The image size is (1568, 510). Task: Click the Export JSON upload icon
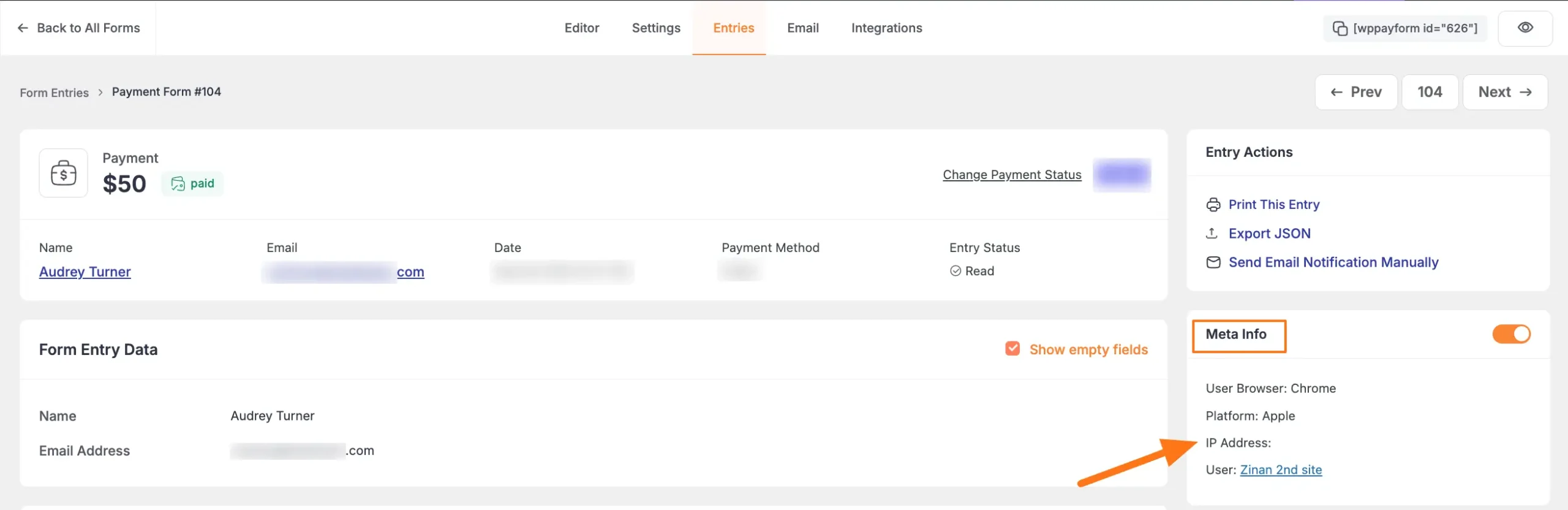(1212, 234)
